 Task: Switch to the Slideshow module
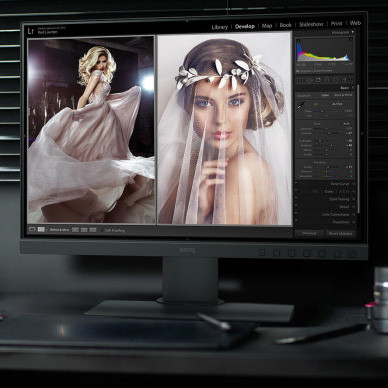click(311, 24)
